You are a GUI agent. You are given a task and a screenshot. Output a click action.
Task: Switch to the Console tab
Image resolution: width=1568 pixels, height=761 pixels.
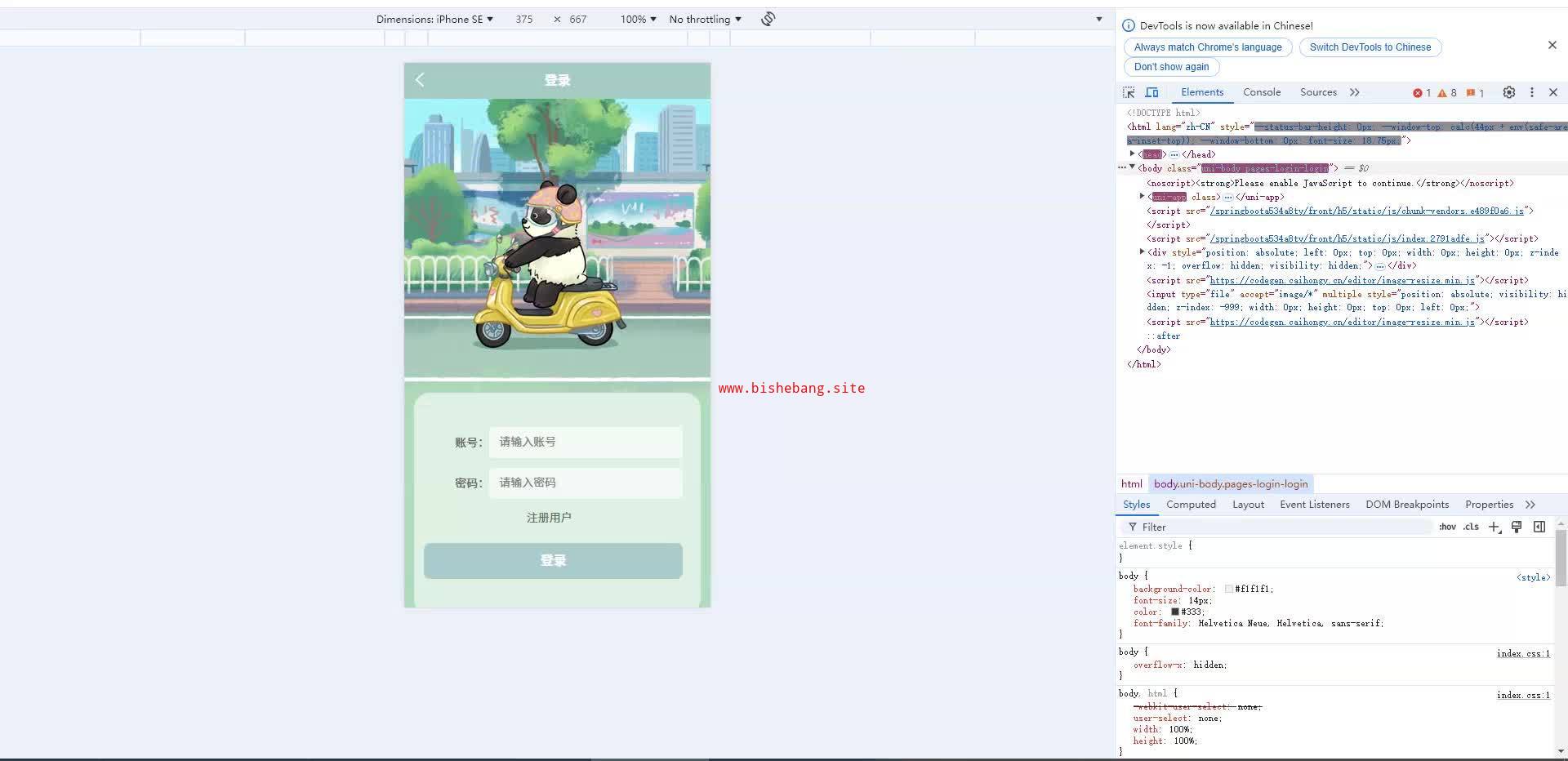pos(1262,92)
